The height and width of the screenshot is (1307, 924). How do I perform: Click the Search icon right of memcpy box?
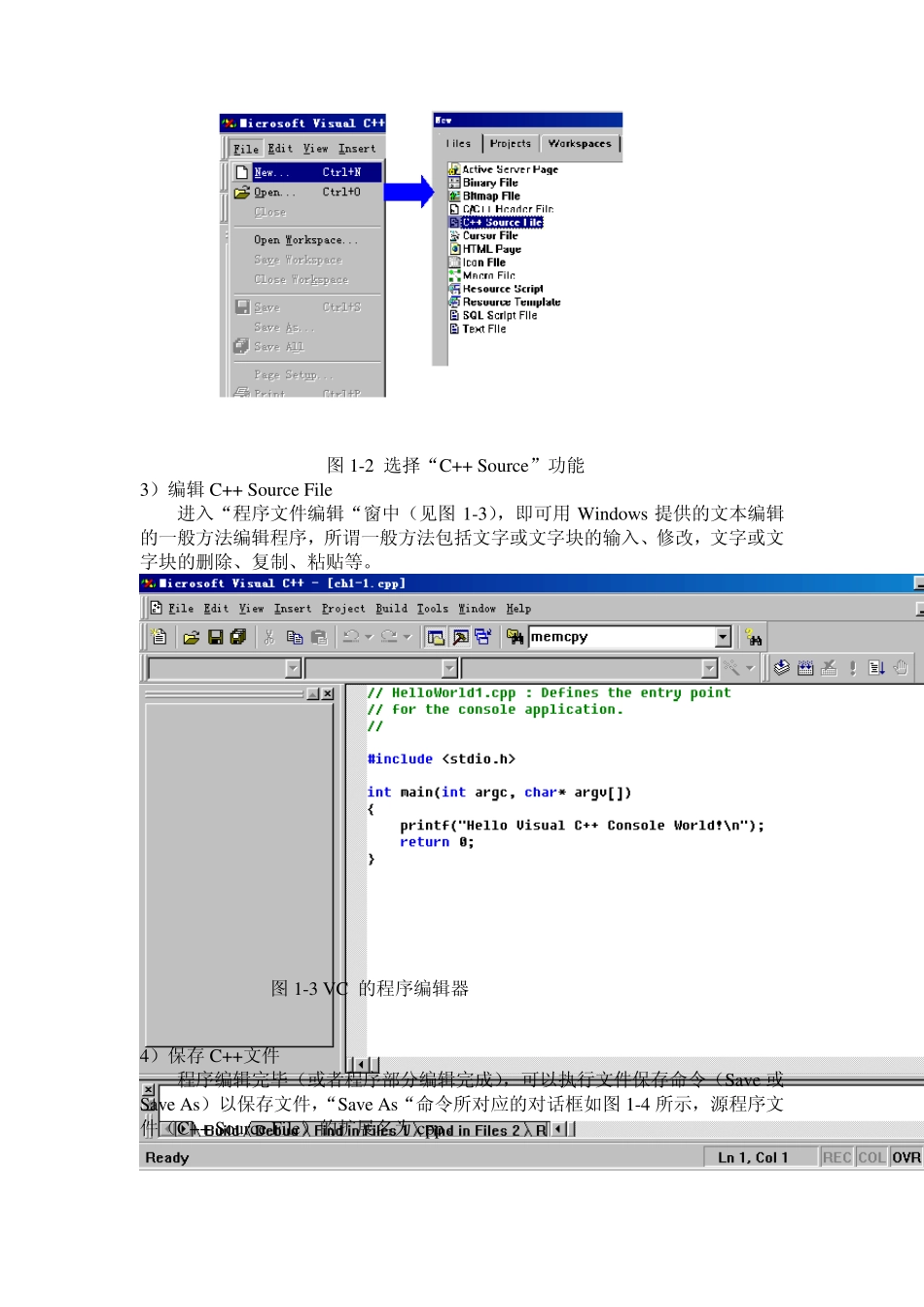pyautogui.click(x=753, y=637)
